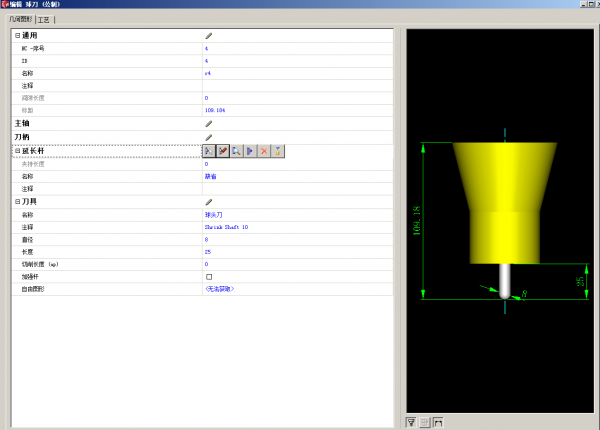
Task: Click the tool view icon below the preview
Action: click(x=411, y=422)
